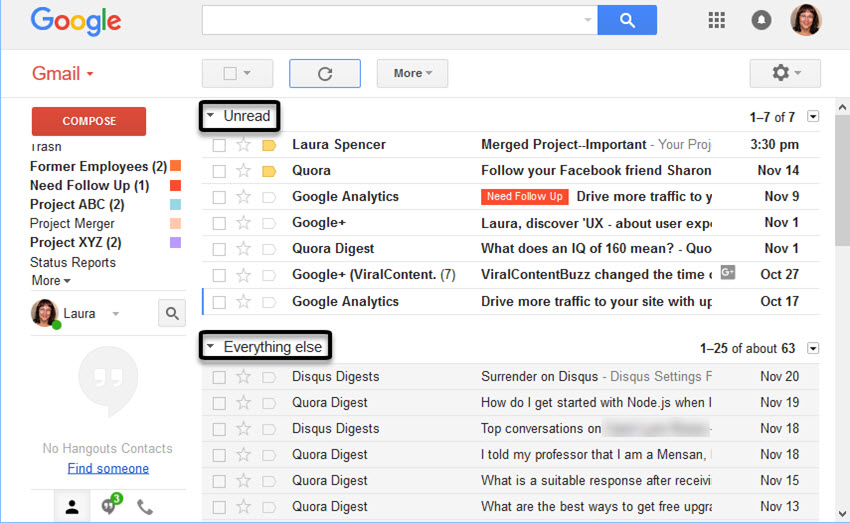Click the refresh mail button
This screenshot has height=523, width=850.
325,73
